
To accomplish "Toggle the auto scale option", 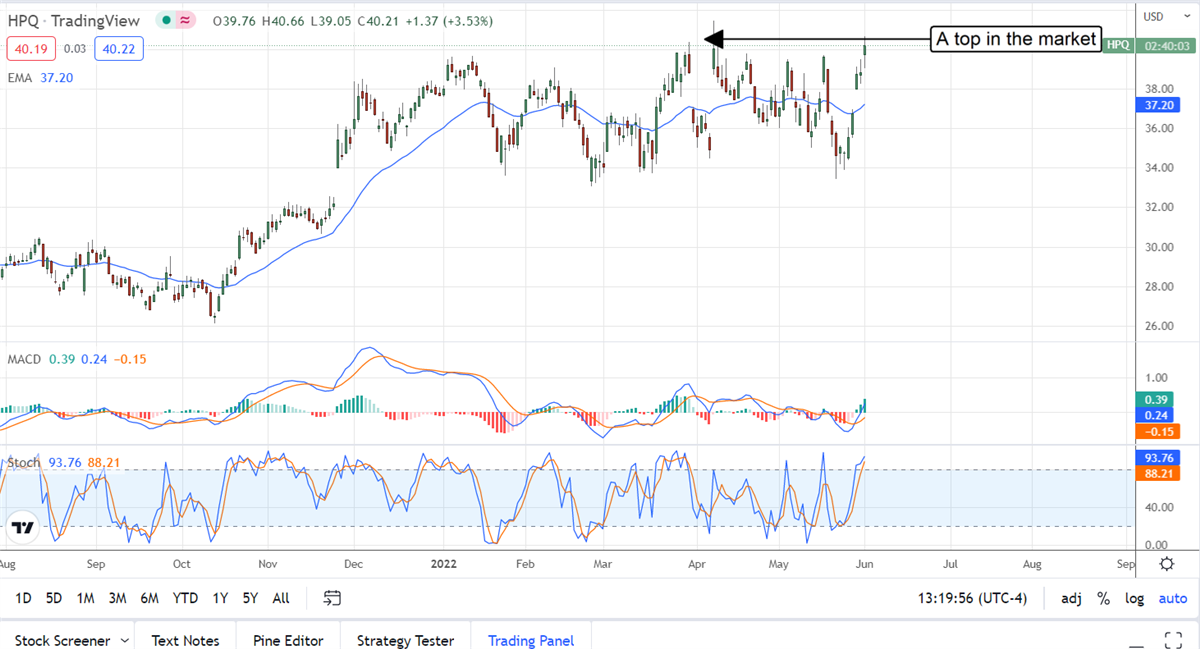I will pos(1172,598).
